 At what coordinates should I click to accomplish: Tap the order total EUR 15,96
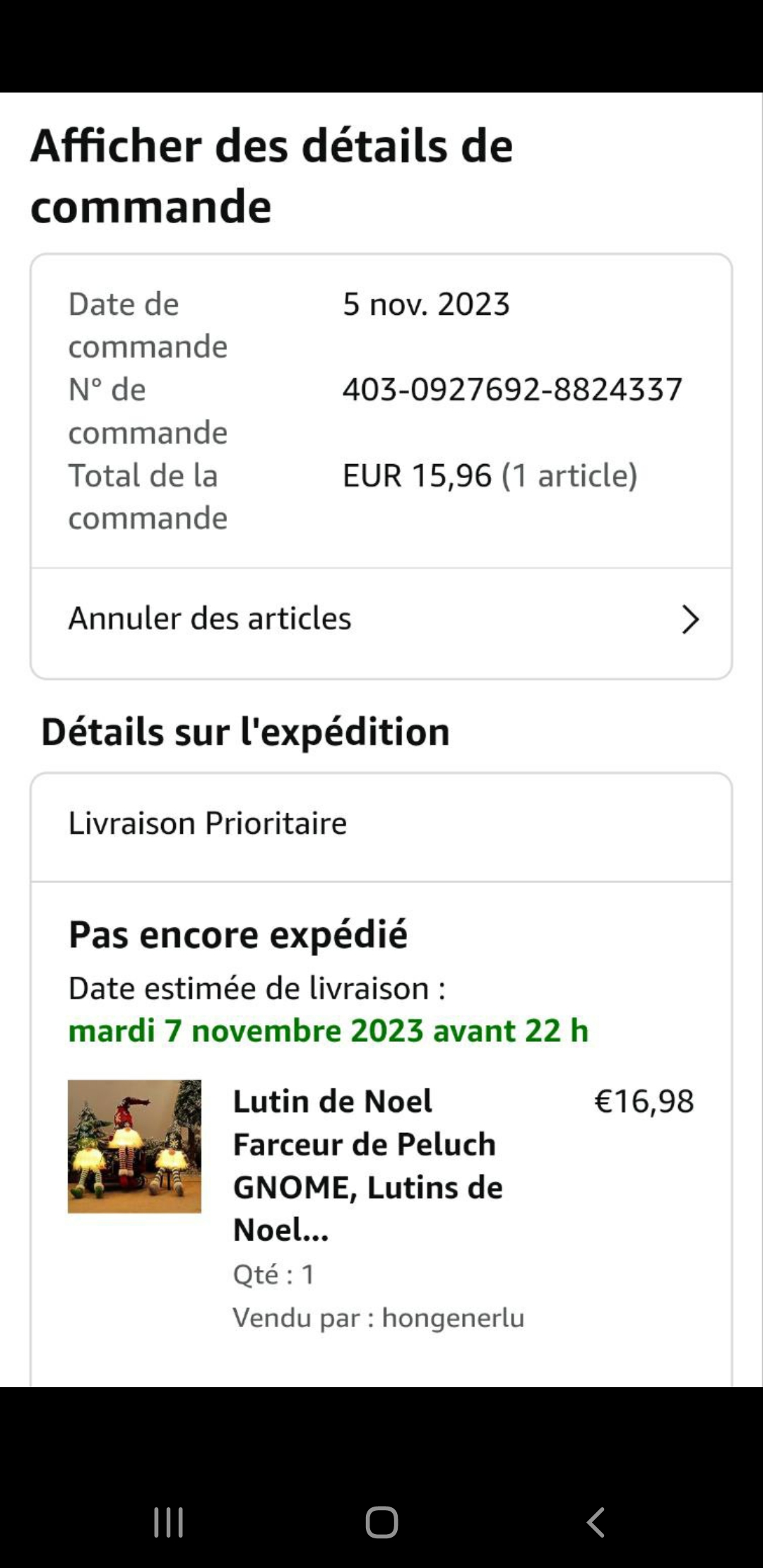click(x=417, y=475)
